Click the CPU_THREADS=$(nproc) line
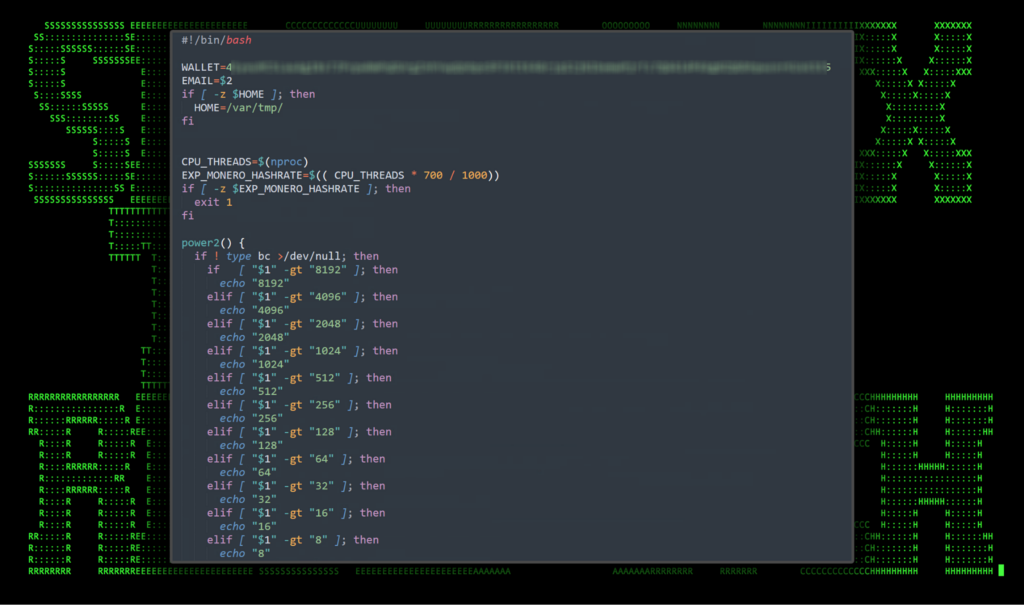The image size is (1024, 605). coord(246,162)
